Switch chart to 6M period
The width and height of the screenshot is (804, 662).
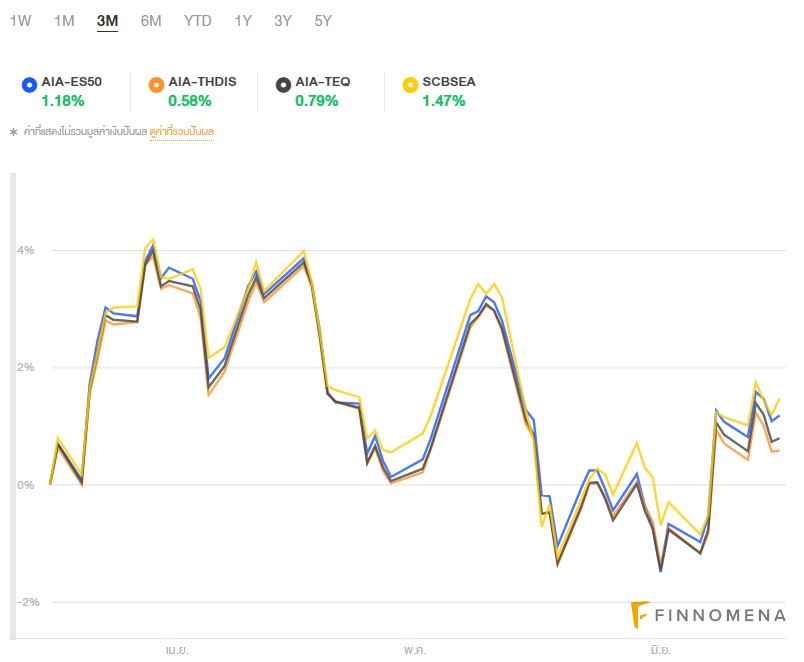(x=151, y=20)
